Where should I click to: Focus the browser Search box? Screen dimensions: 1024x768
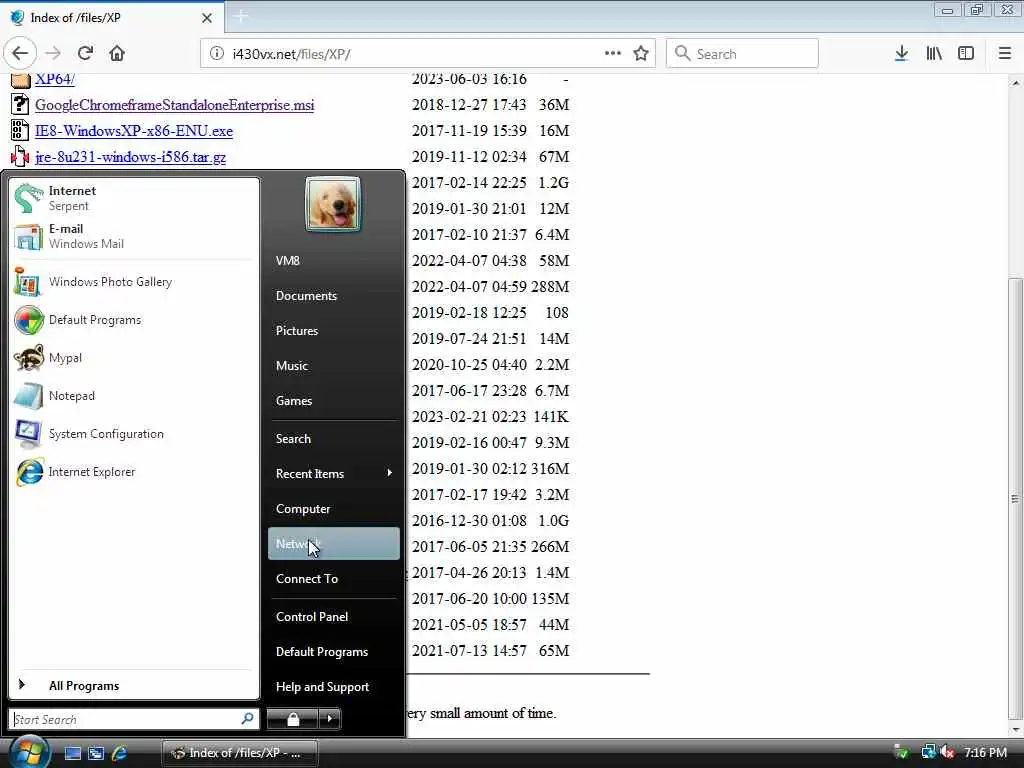[742, 53]
